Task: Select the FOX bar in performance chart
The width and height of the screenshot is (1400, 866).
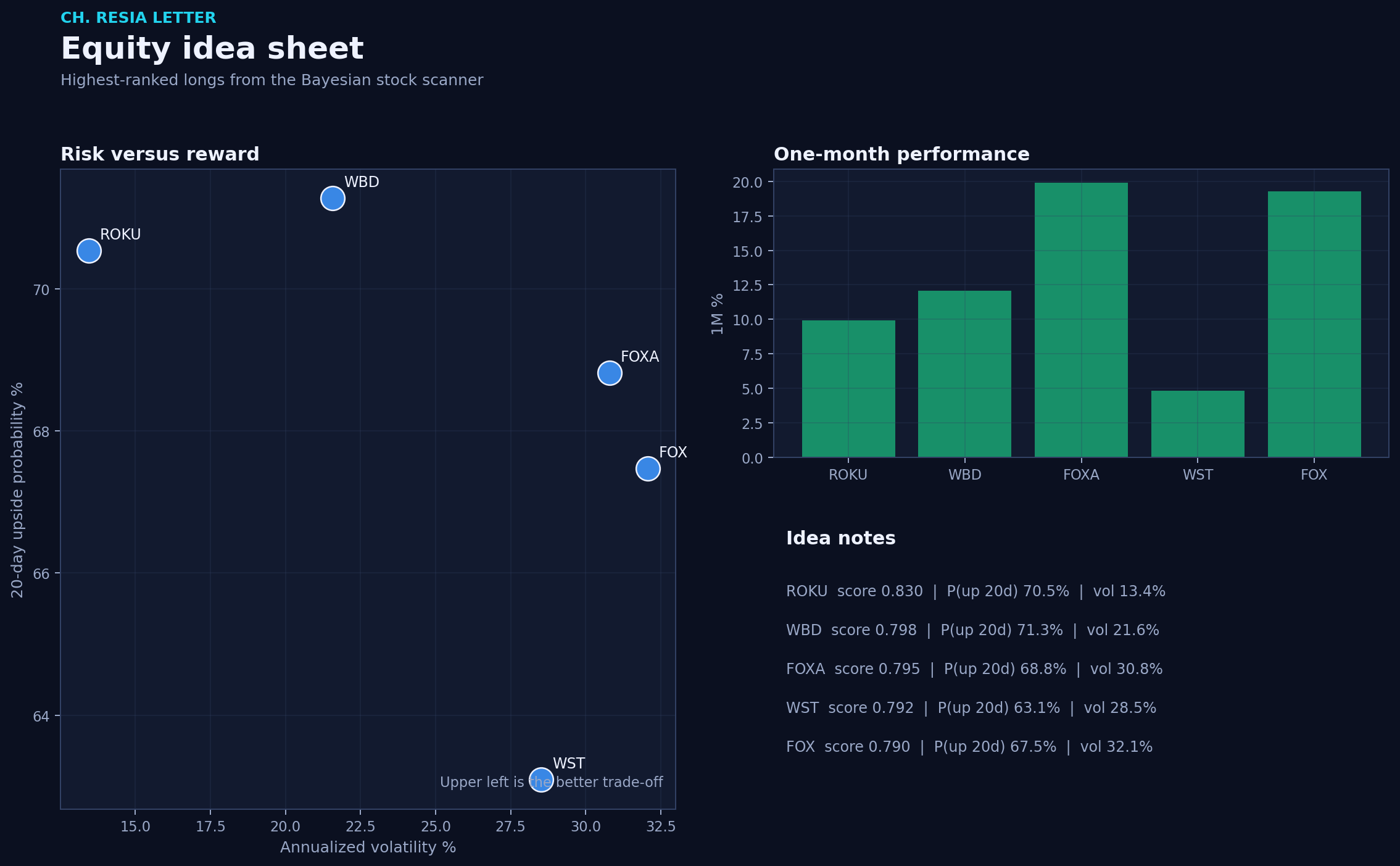Action: [x=1314, y=324]
